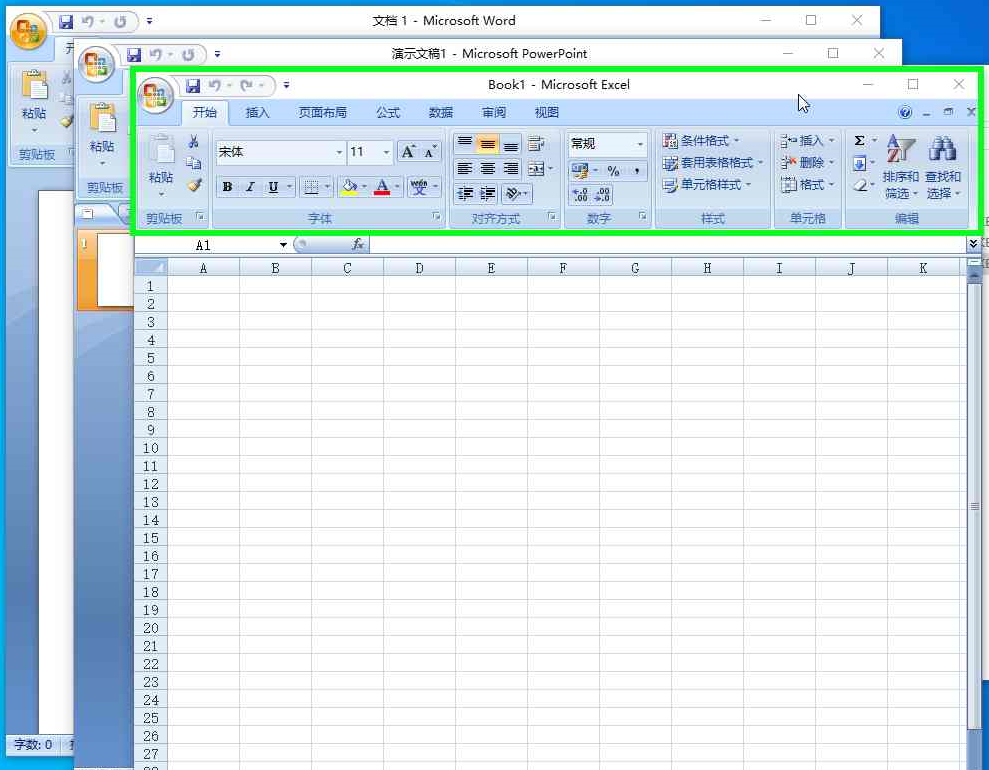Image resolution: width=989 pixels, height=770 pixels.
Task: Click AutoSum sigma button
Action: pos(859,141)
